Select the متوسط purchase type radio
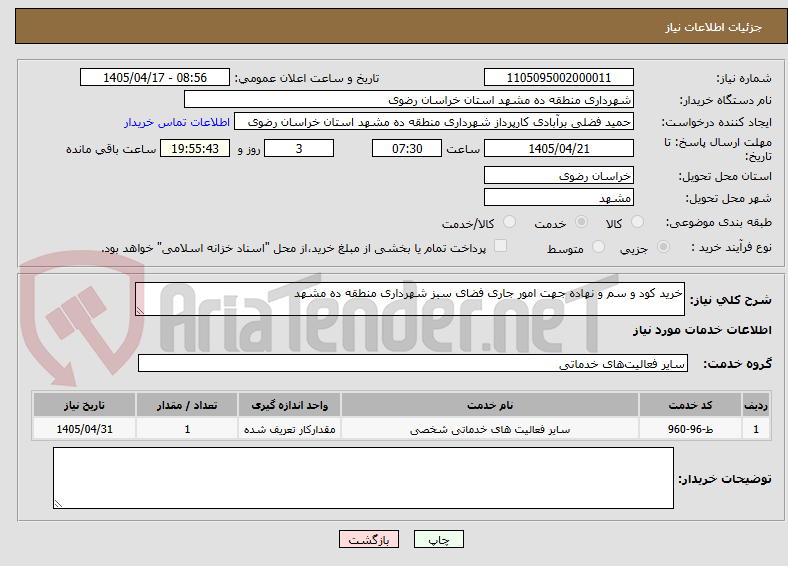Image resolution: width=788 pixels, height=566 pixels. 598,247
